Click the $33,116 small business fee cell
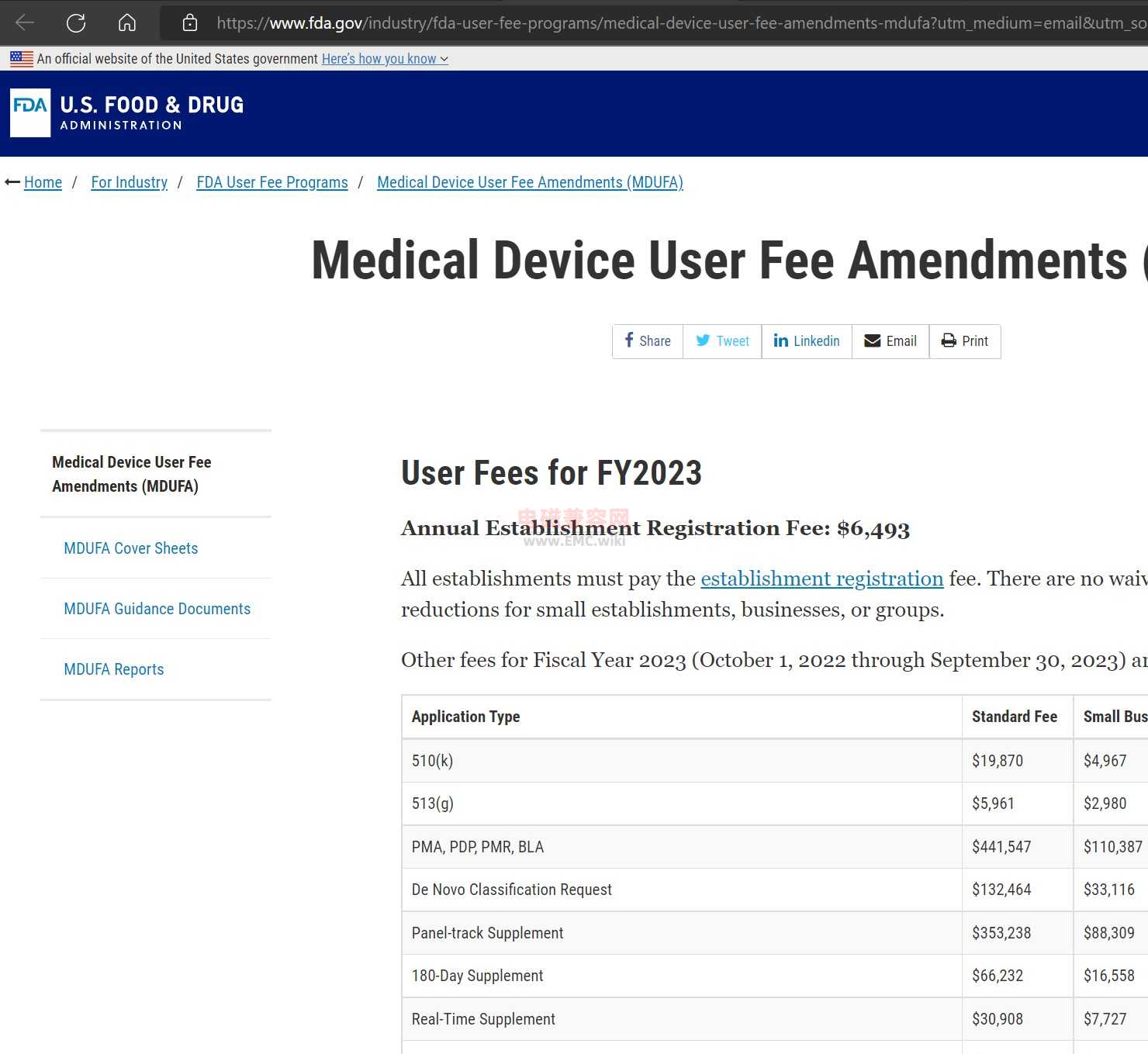The image size is (1148, 1054). [x=1109, y=890]
